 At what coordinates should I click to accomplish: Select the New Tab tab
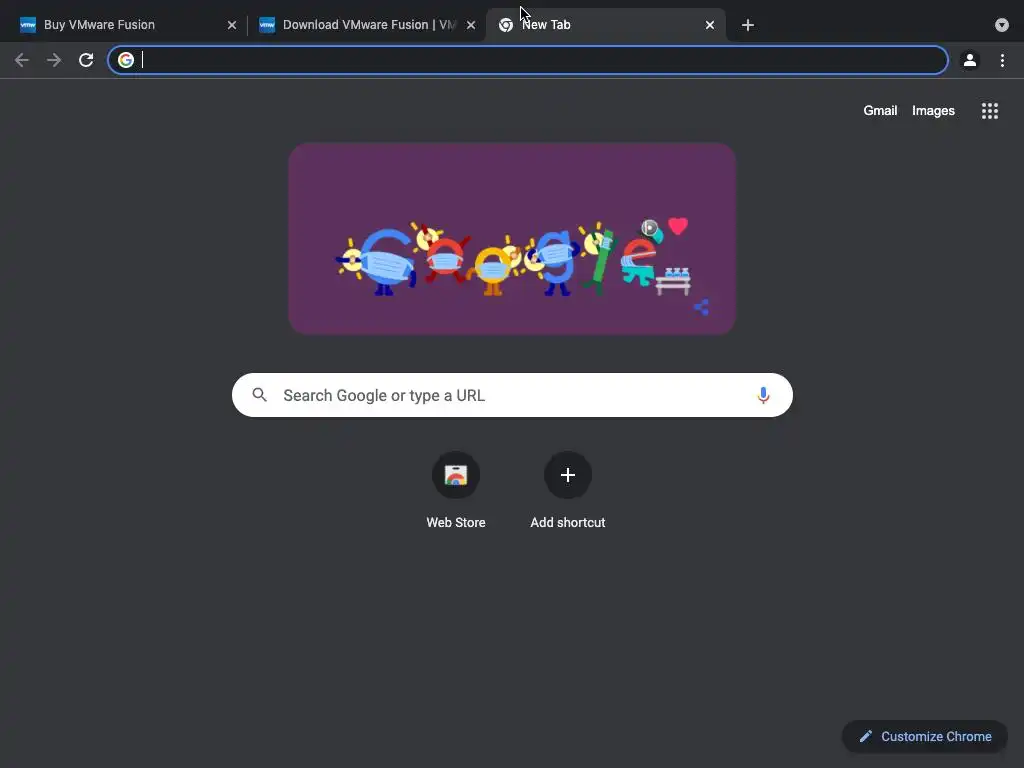[606, 25]
